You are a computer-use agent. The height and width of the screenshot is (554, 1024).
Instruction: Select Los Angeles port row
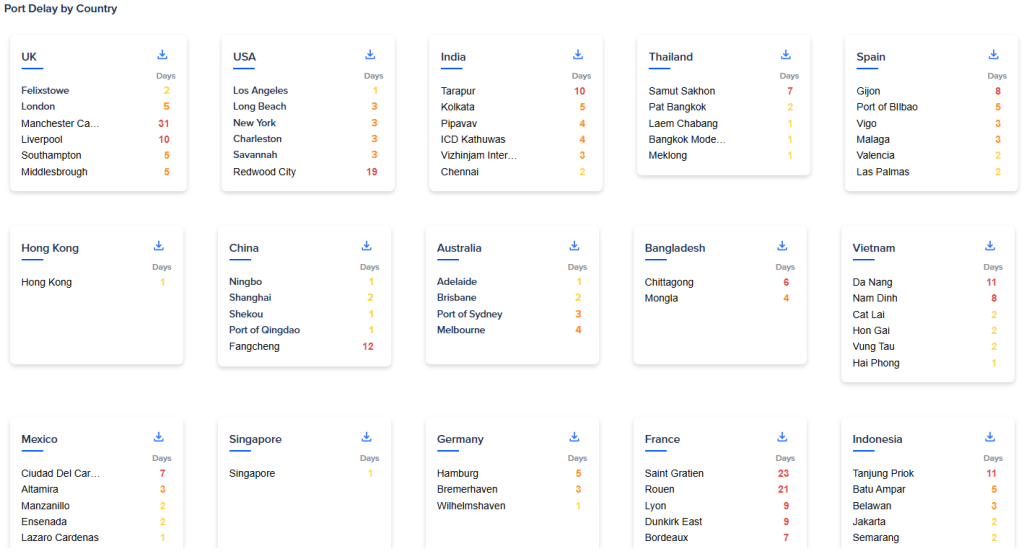262,90
